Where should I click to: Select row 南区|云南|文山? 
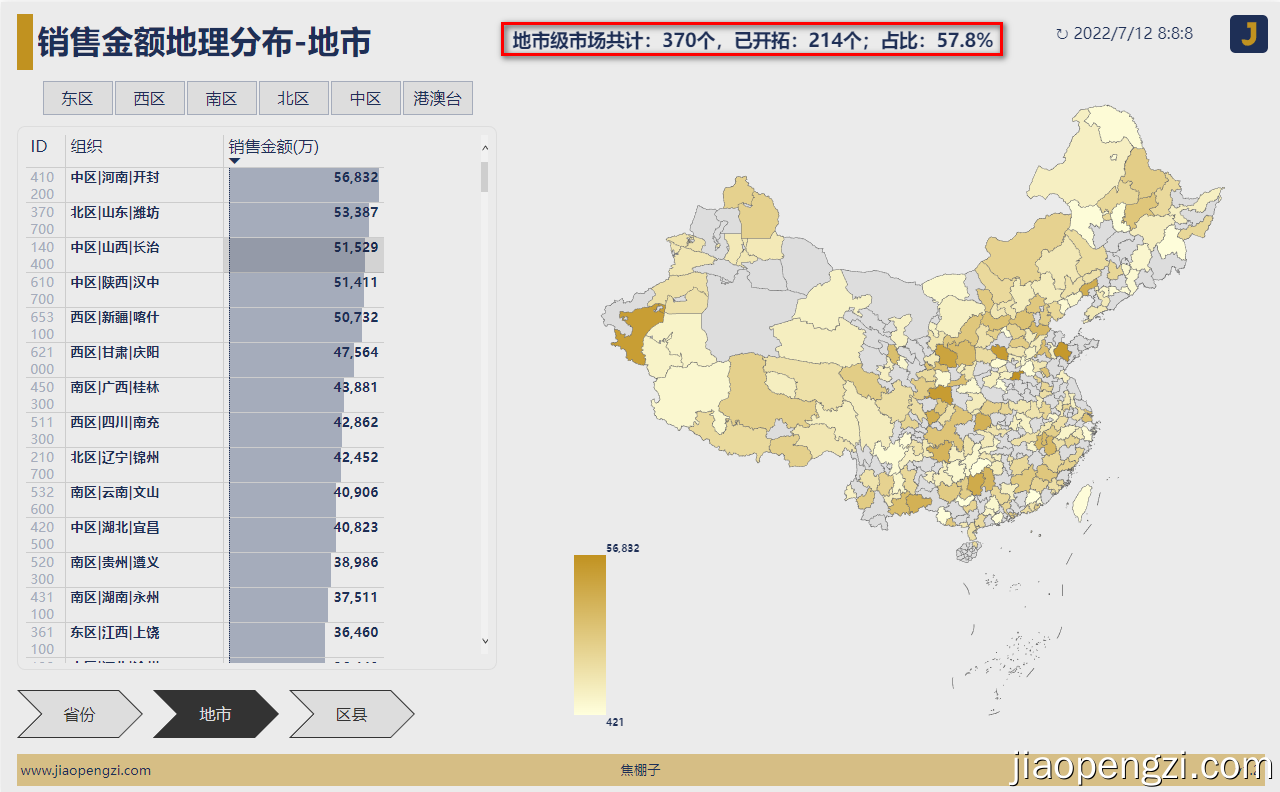(205, 500)
